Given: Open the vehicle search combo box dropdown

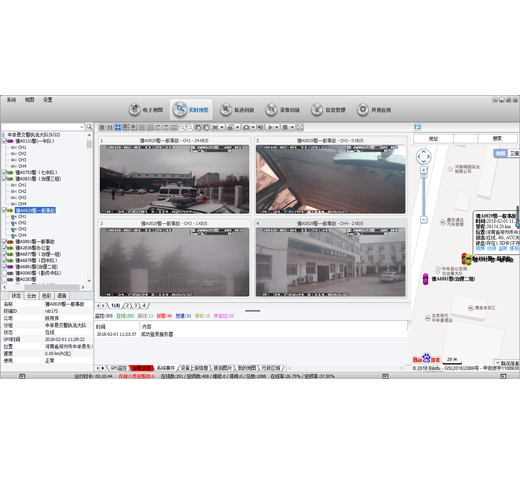Looking at the screenshot, I should click(82, 127).
